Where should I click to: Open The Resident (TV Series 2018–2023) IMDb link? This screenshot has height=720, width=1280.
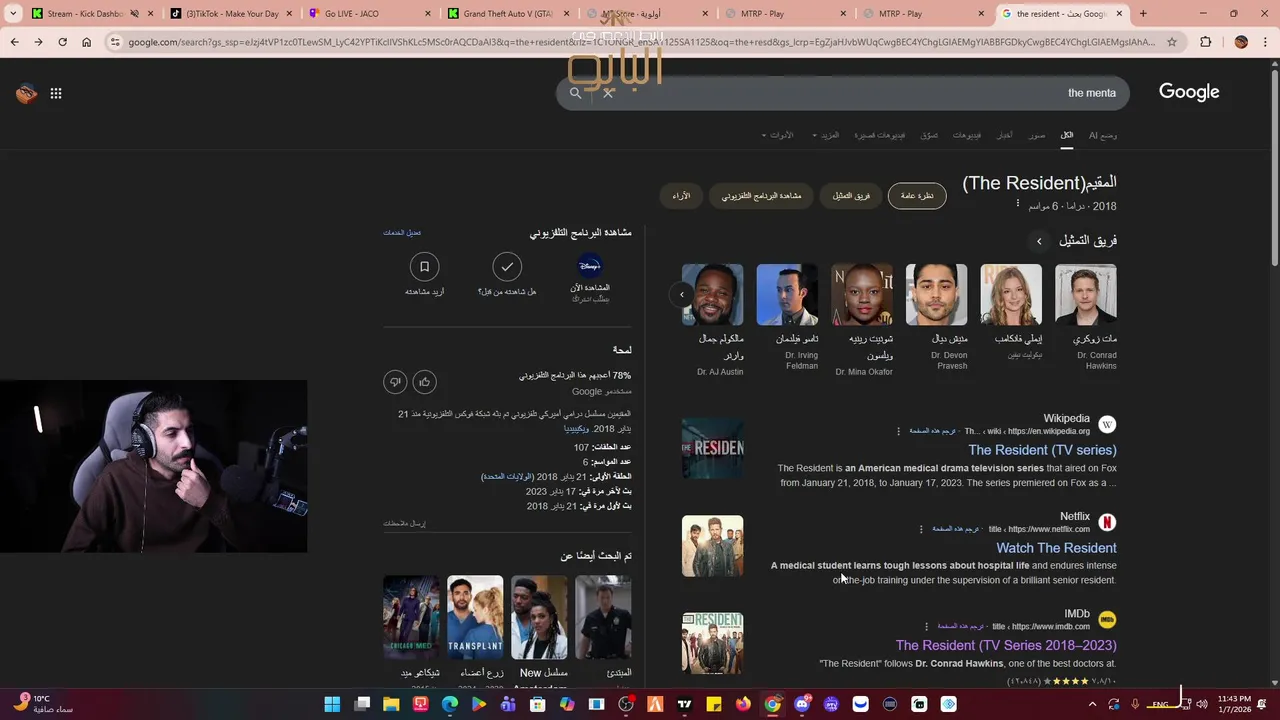tap(1006, 646)
